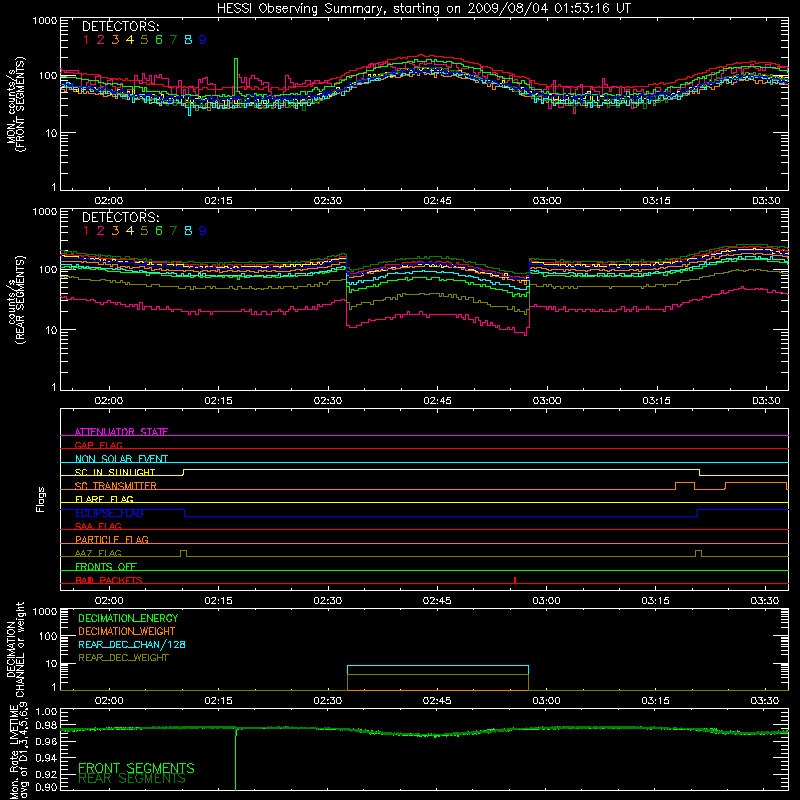This screenshot has width=800, height=800.
Task: Select orange detector 3 in rear segments legend
Action: pyautogui.click(x=115, y=231)
